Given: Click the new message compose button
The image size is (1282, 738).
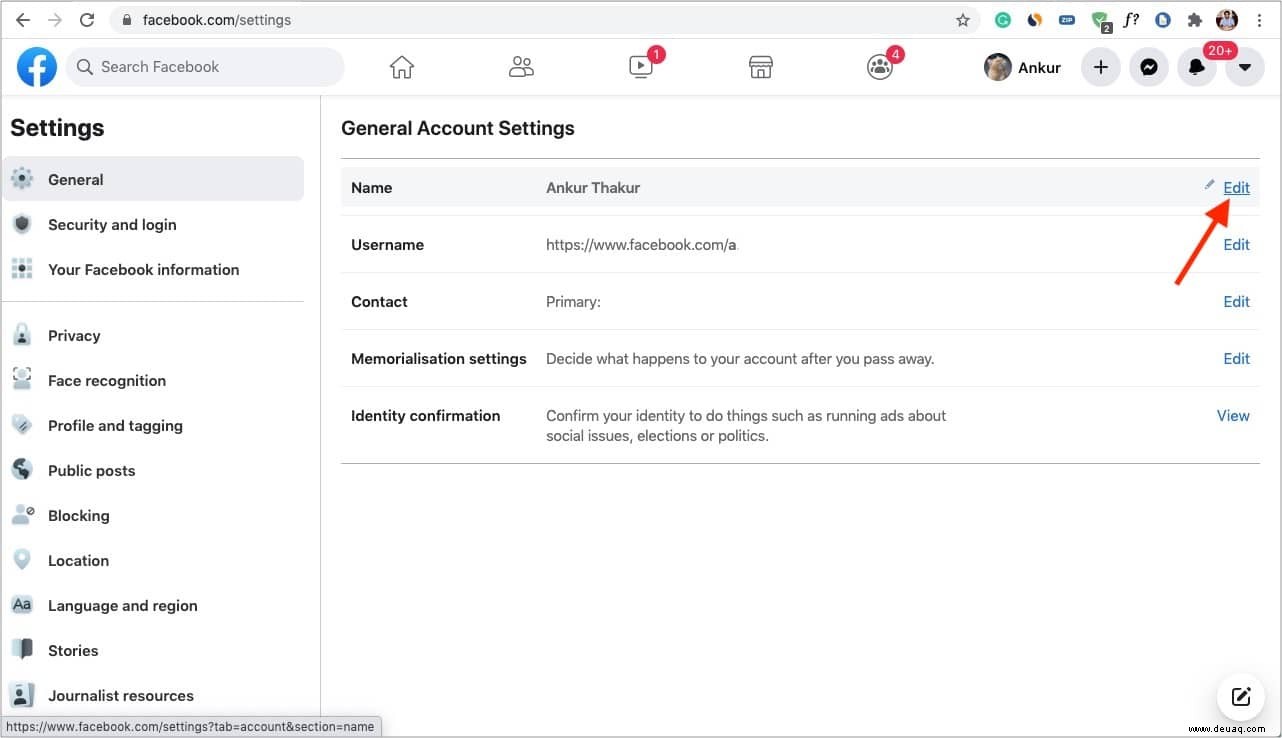Looking at the screenshot, I should (1241, 697).
